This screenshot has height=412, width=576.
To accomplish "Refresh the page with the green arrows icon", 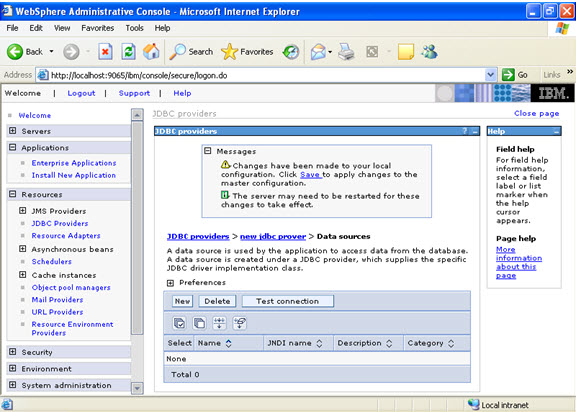I will pyautogui.click(x=128, y=52).
